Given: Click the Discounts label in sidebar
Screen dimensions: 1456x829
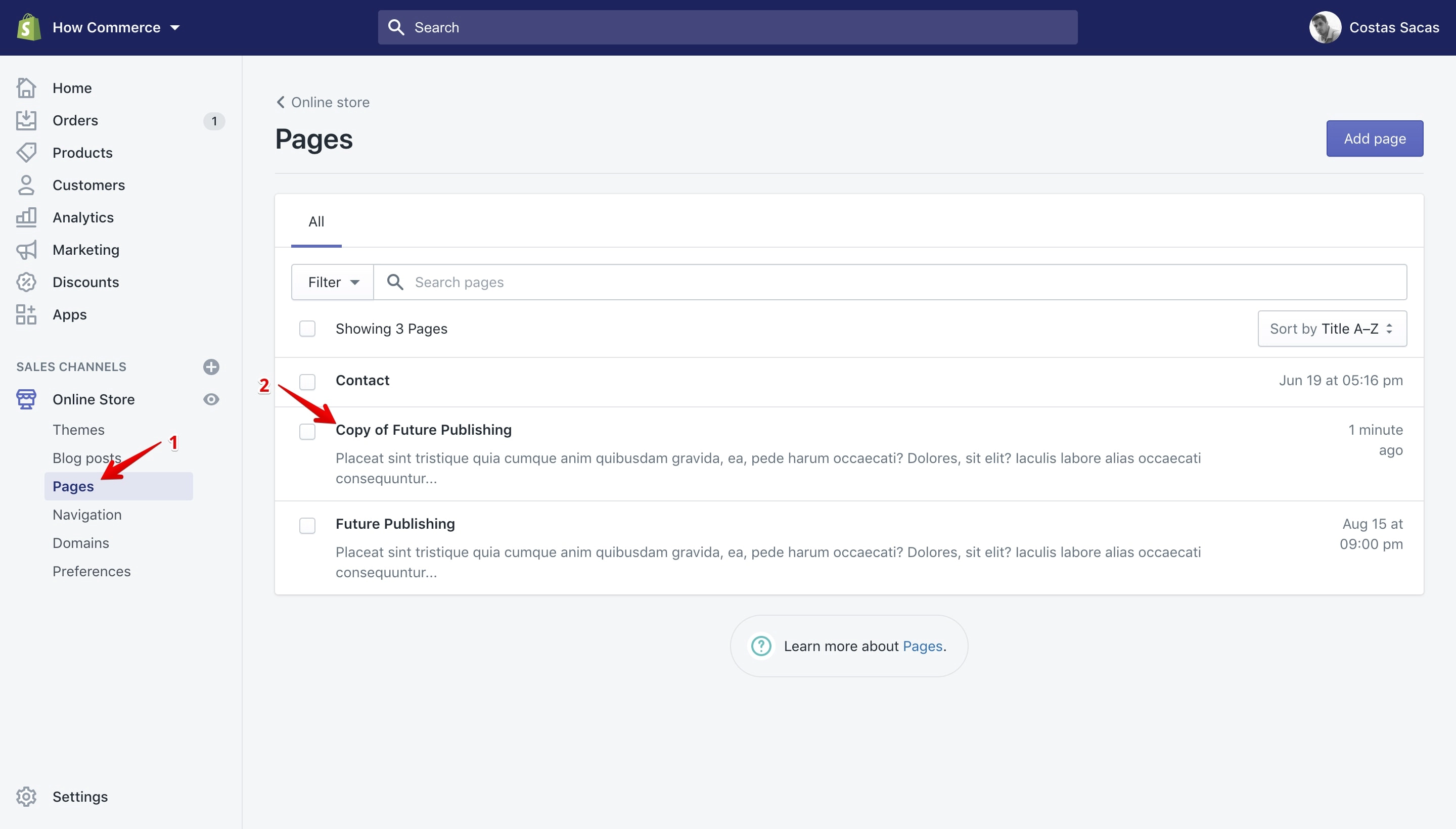Looking at the screenshot, I should [86, 283].
